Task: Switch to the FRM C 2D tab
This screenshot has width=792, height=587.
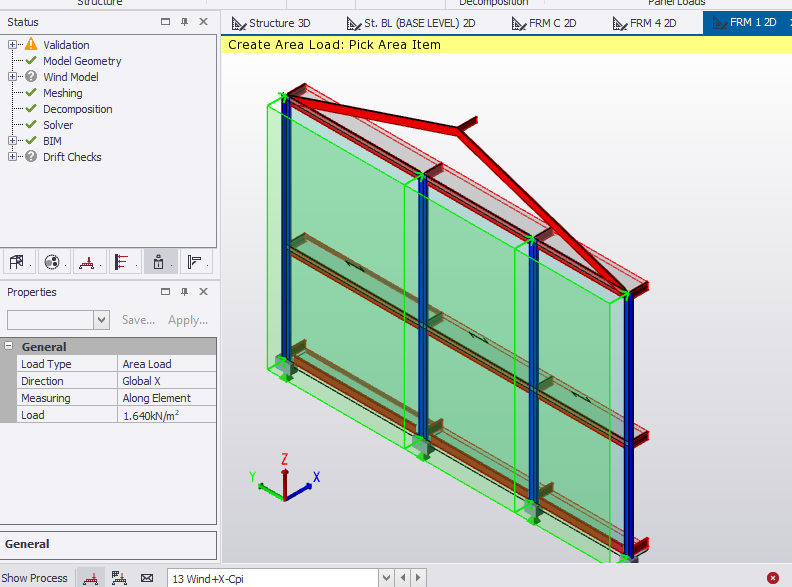Action: tap(544, 23)
